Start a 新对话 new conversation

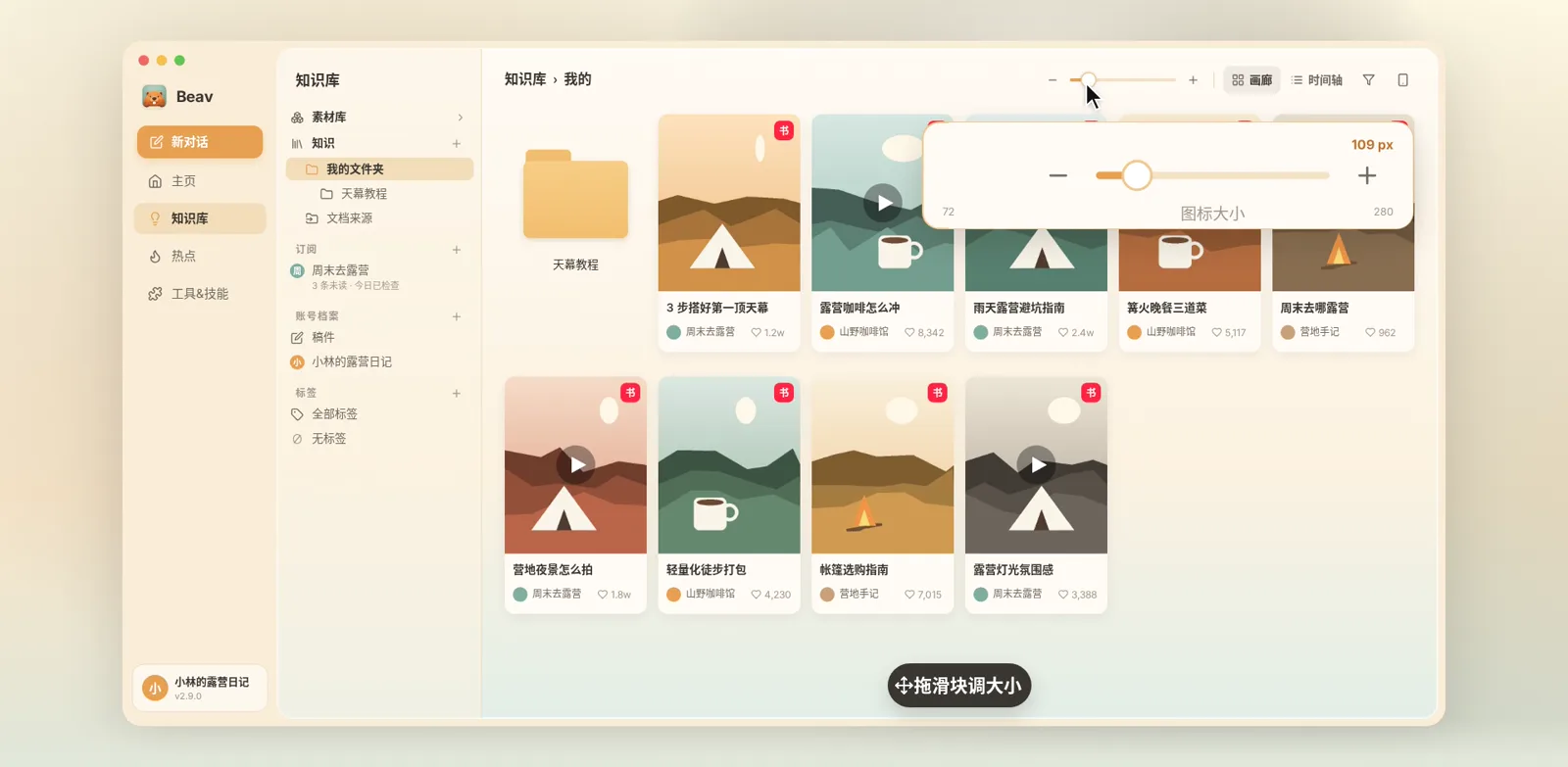coord(200,142)
